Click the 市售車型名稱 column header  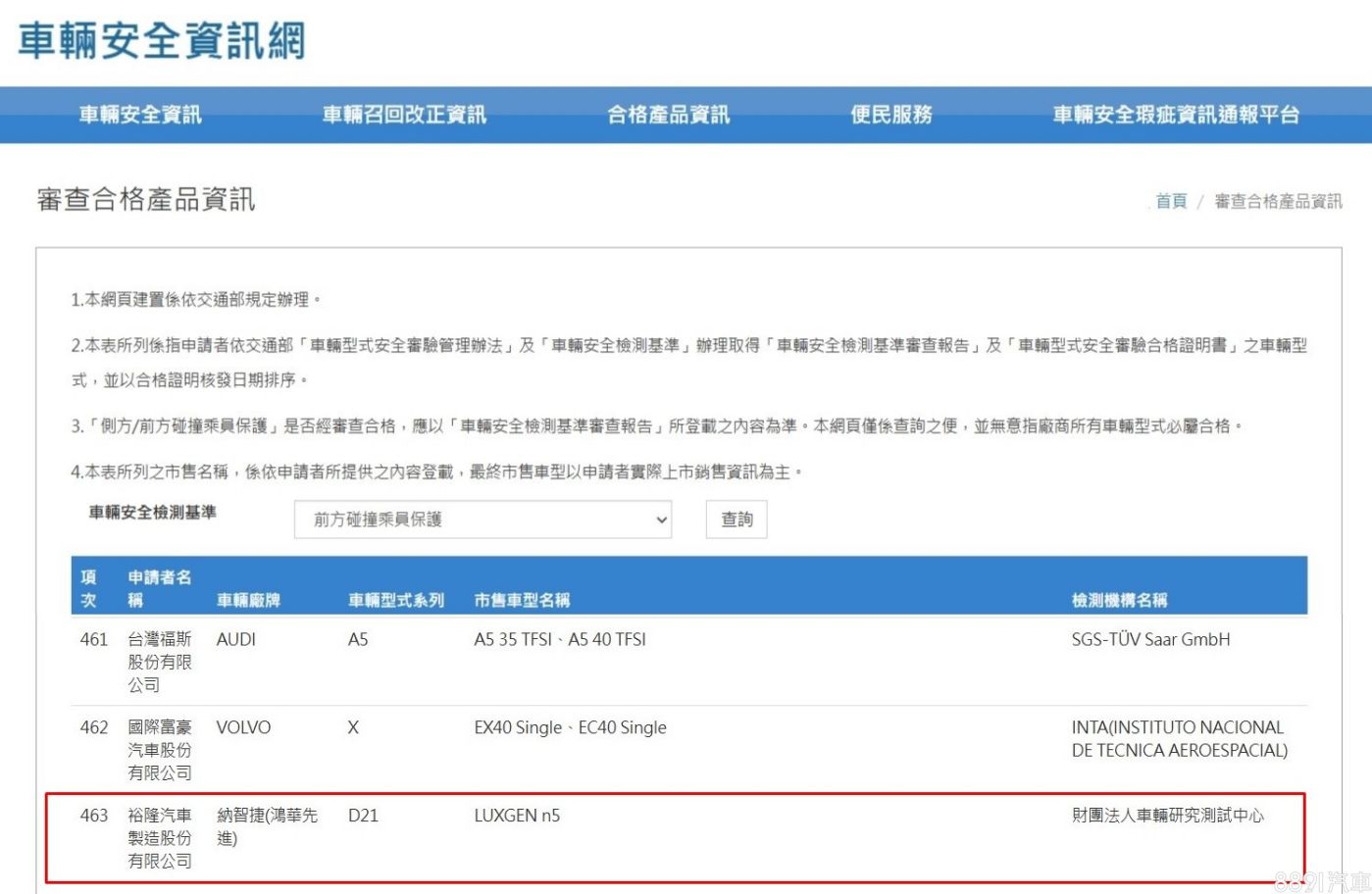coord(522,600)
